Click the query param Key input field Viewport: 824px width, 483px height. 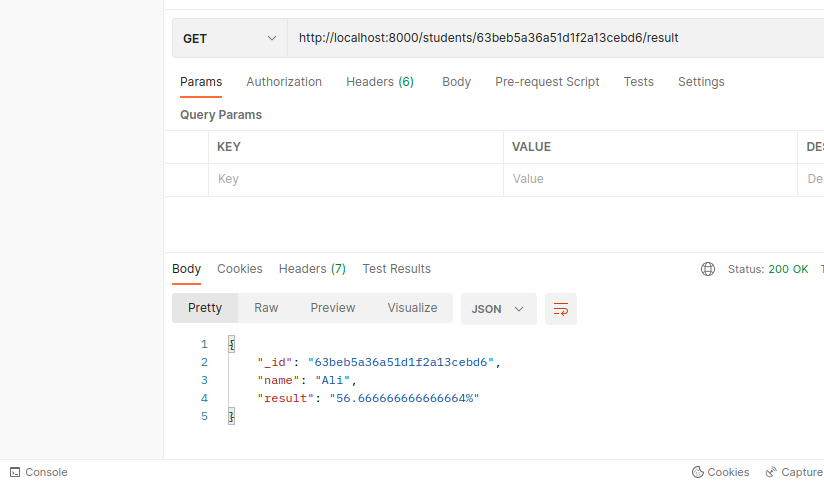[x=355, y=179]
